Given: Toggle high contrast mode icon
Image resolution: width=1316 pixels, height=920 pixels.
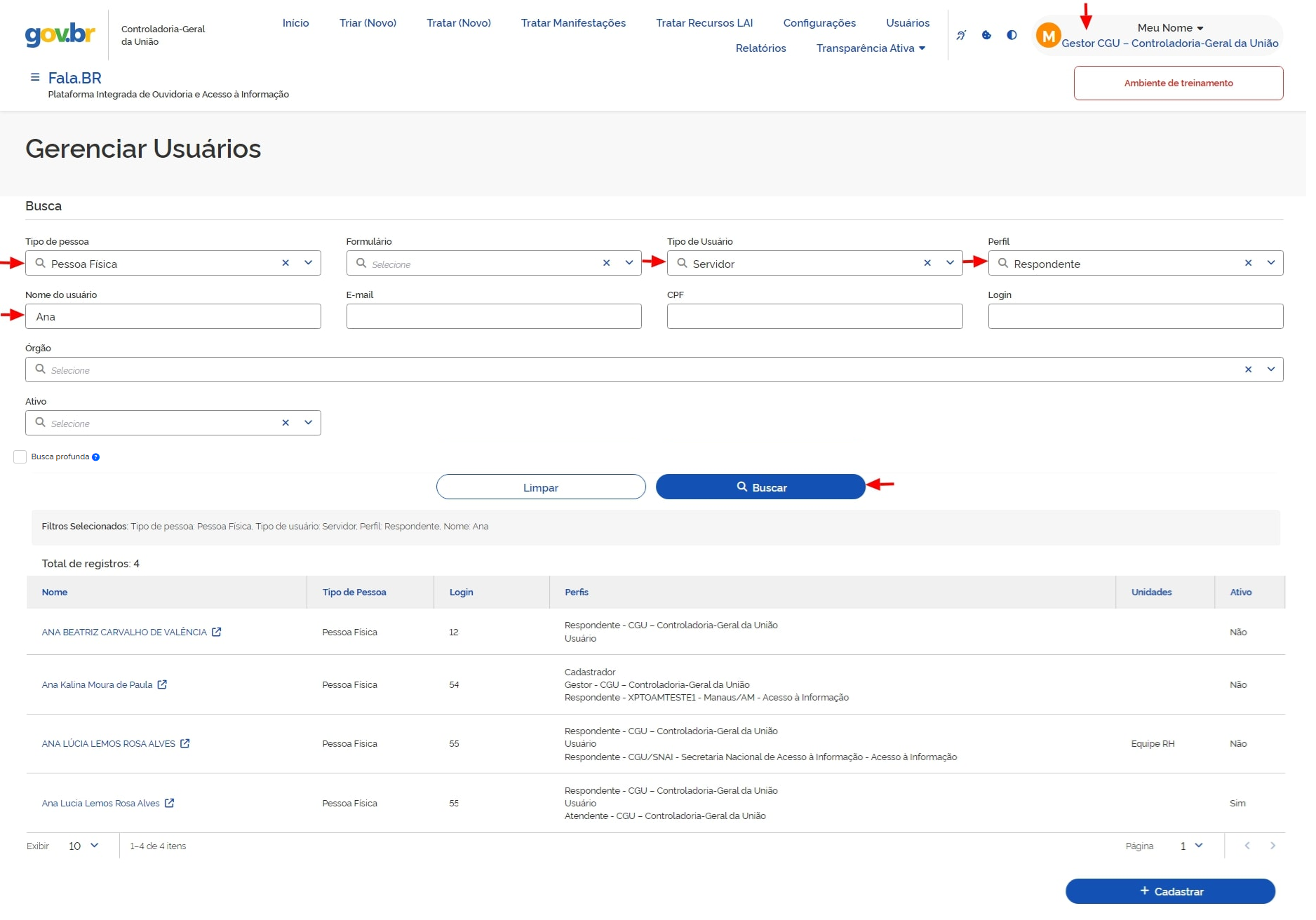Looking at the screenshot, I should pyautogui.click(x=1012, y=35).
